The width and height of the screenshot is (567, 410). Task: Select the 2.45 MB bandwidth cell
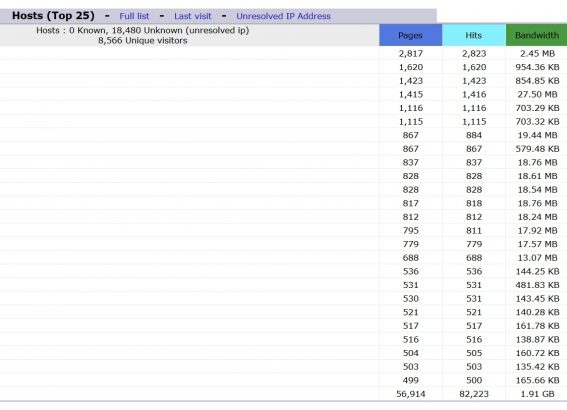tap(537, 54)
